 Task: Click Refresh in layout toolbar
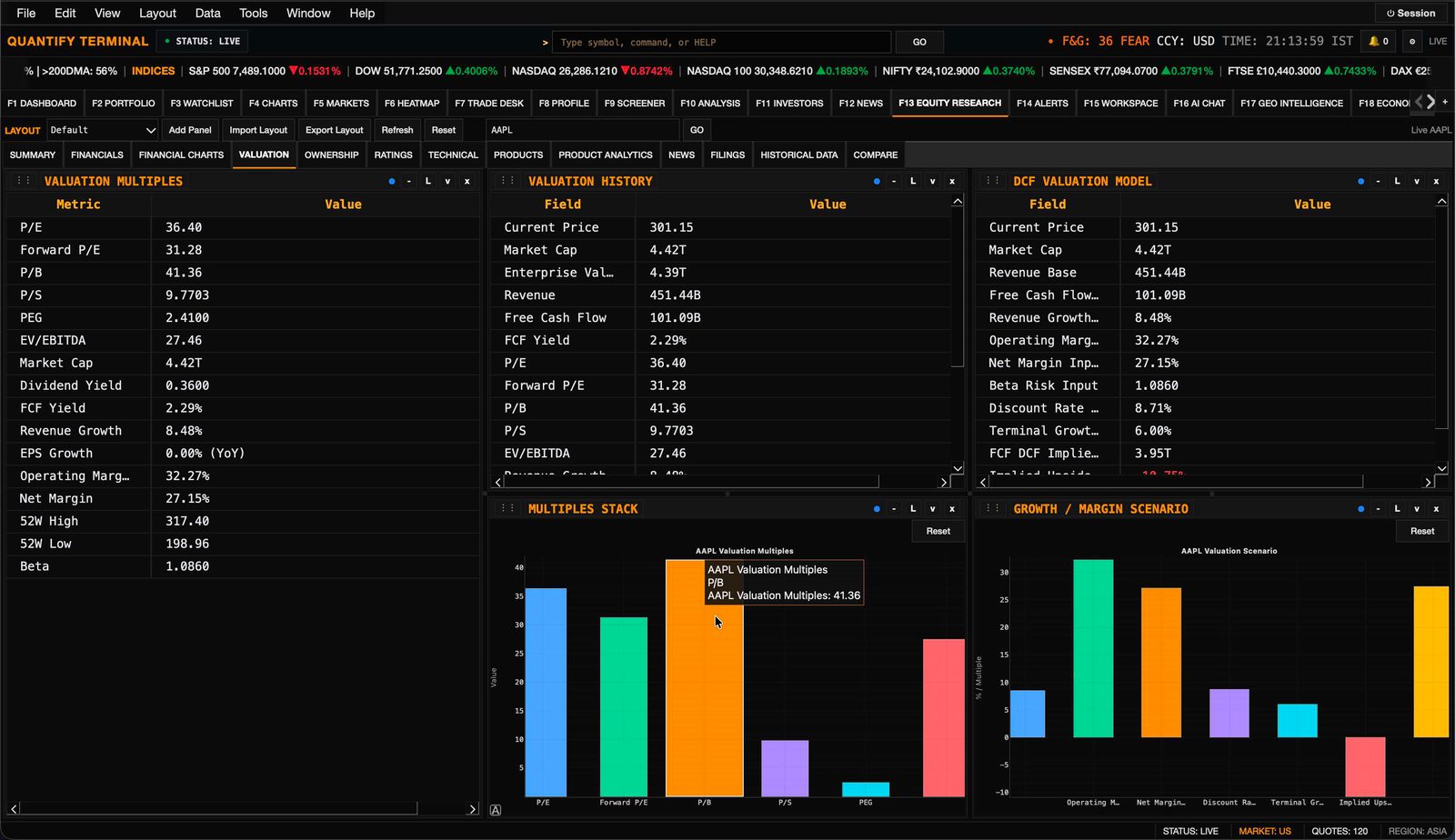(397, 130)
